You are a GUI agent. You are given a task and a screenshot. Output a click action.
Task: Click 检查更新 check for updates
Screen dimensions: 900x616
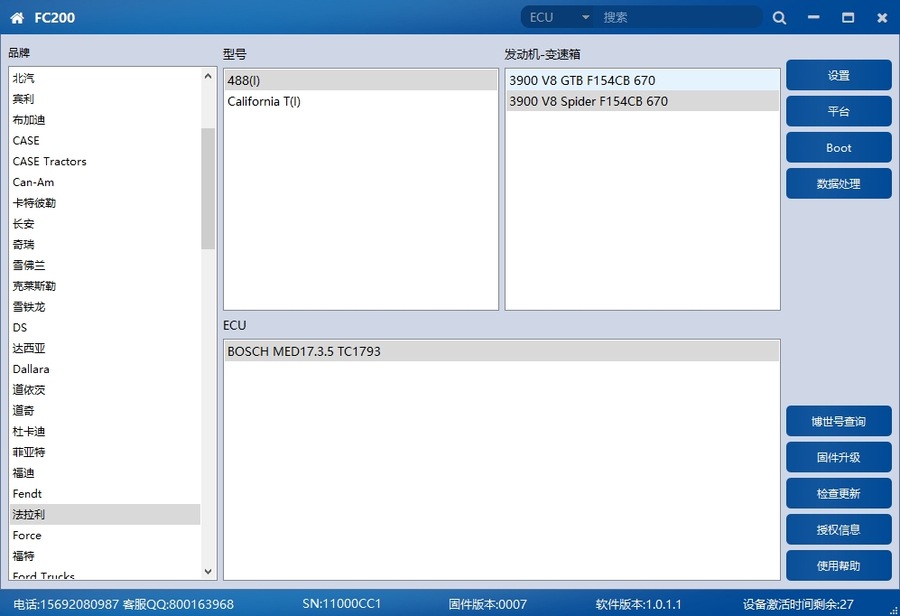pyautogui.click(x=839, y=494)
